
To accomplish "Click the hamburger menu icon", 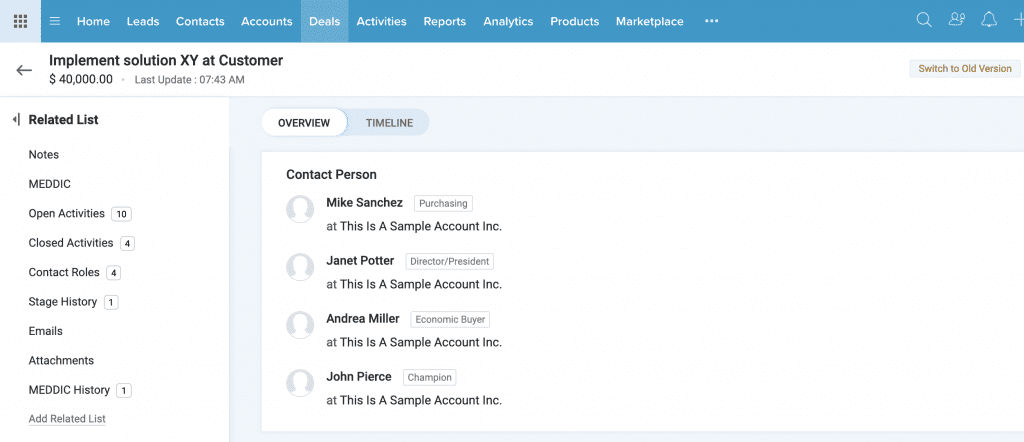I will [x=55, y=21].
